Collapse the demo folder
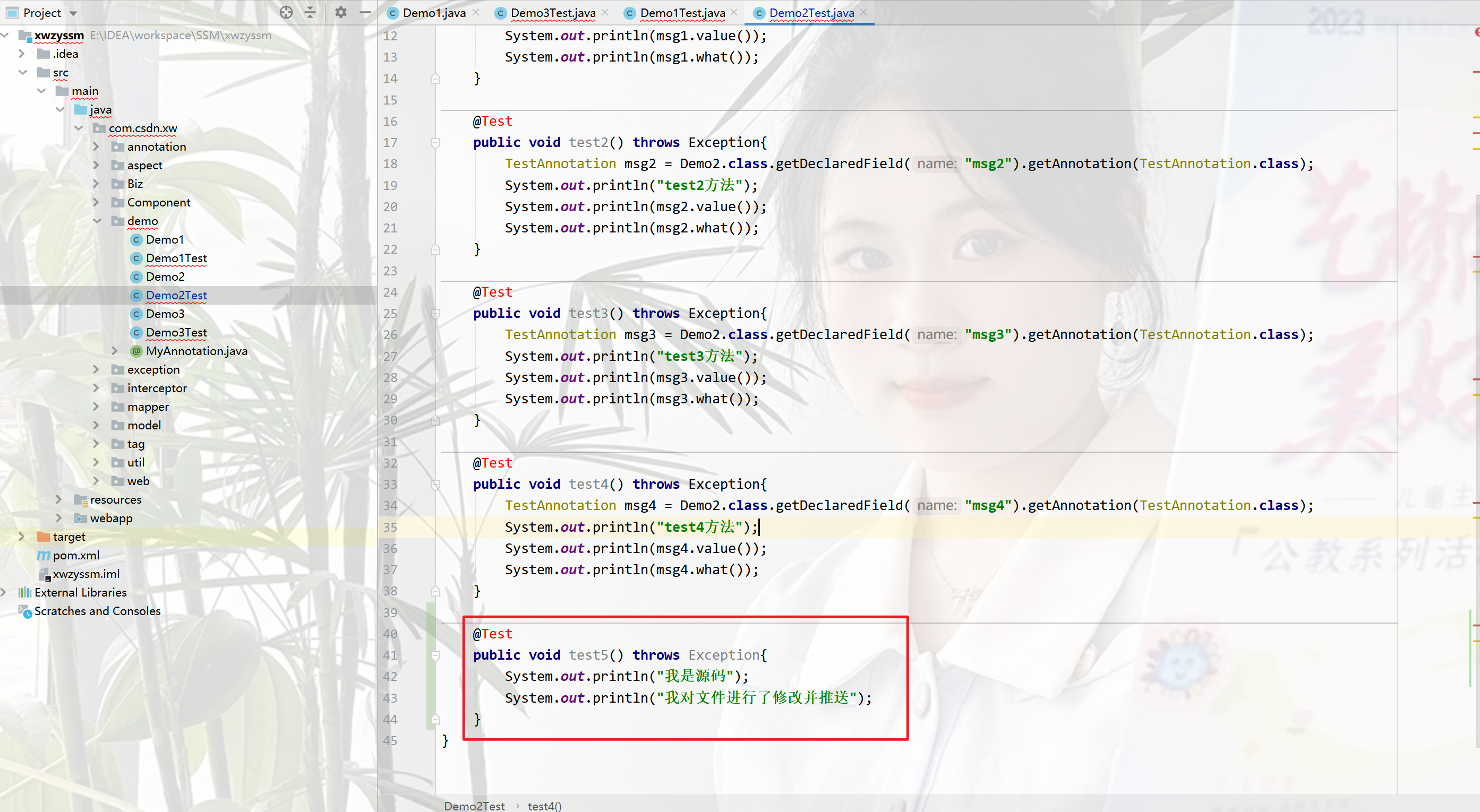The width and height of the screenshot is (1480, 812). click(97, 221)
